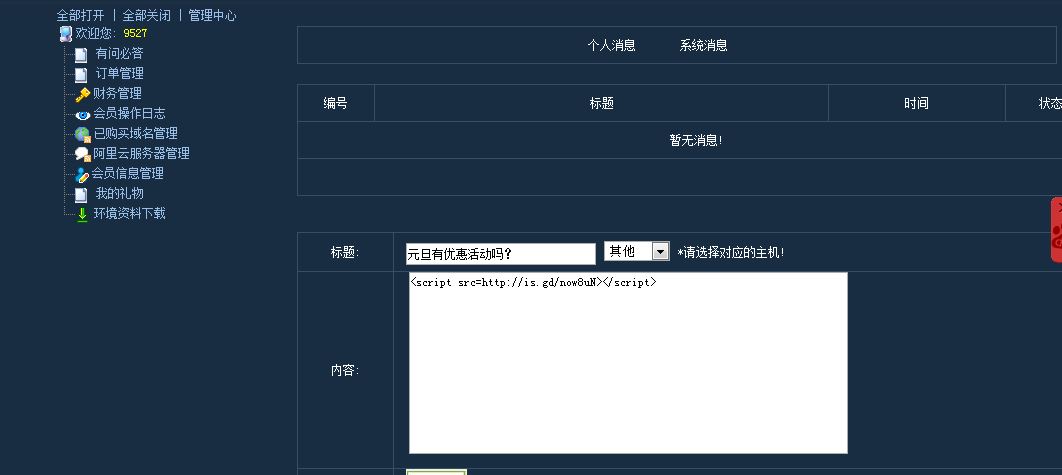The height and width of the screenshot is (475, 1062).
Task: Click the username 9527
Action: coord(135,33)
